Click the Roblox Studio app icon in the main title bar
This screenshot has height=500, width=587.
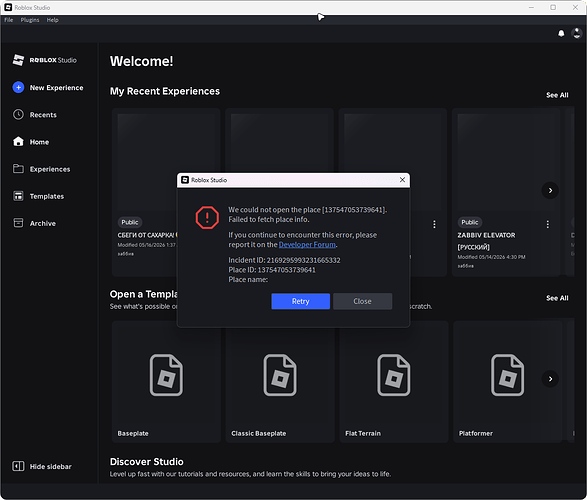[8, 7]
